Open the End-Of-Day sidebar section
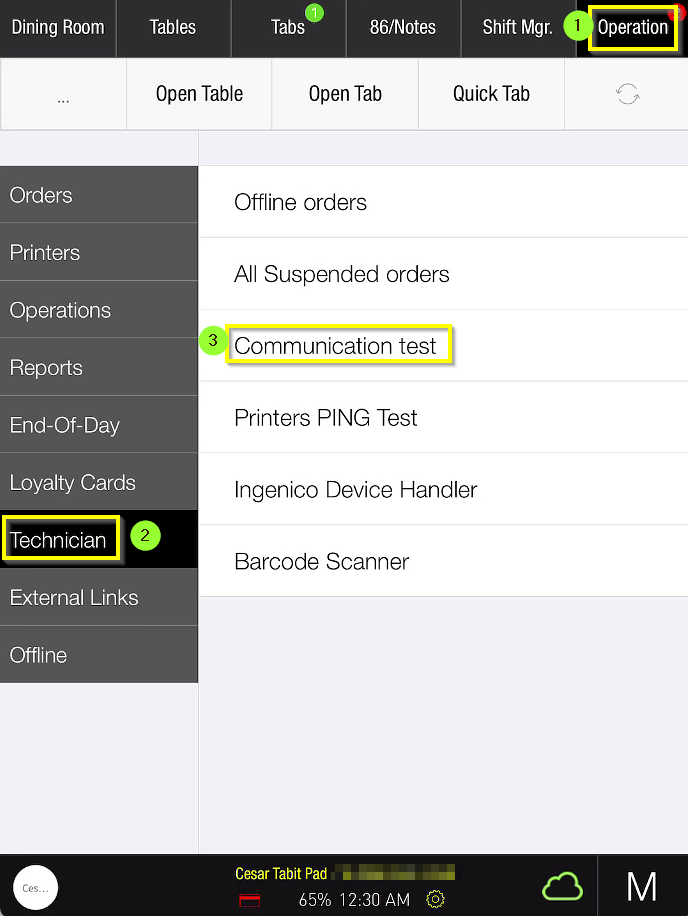Viewport: 688px width, 916px height. coord(65,425)
